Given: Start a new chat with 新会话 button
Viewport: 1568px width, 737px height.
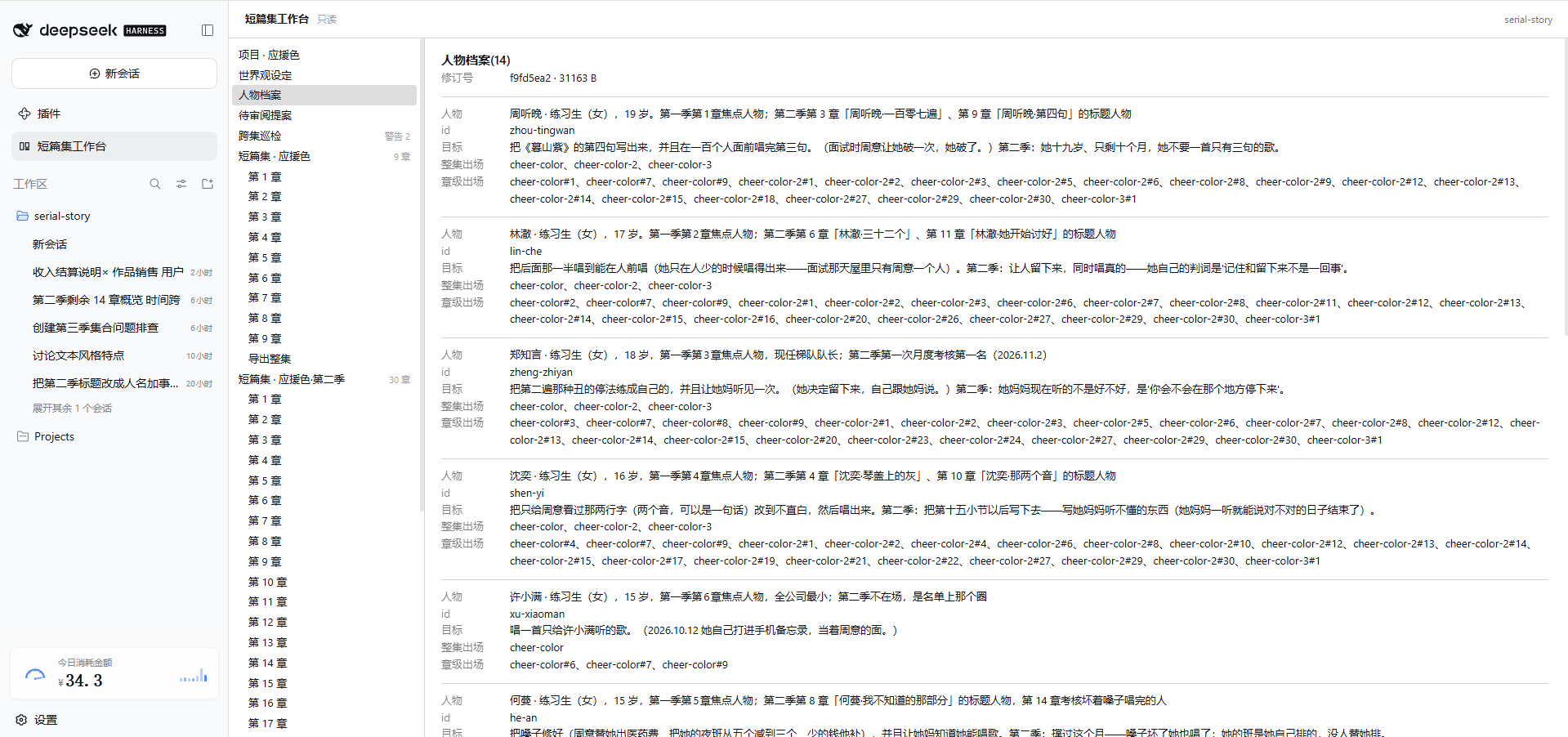Looking at the screenshot, I should pos(114,74).
